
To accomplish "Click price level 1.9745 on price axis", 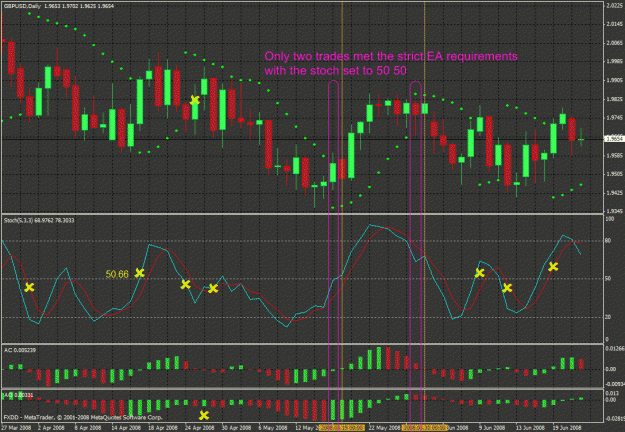I will tap(615, 118).
